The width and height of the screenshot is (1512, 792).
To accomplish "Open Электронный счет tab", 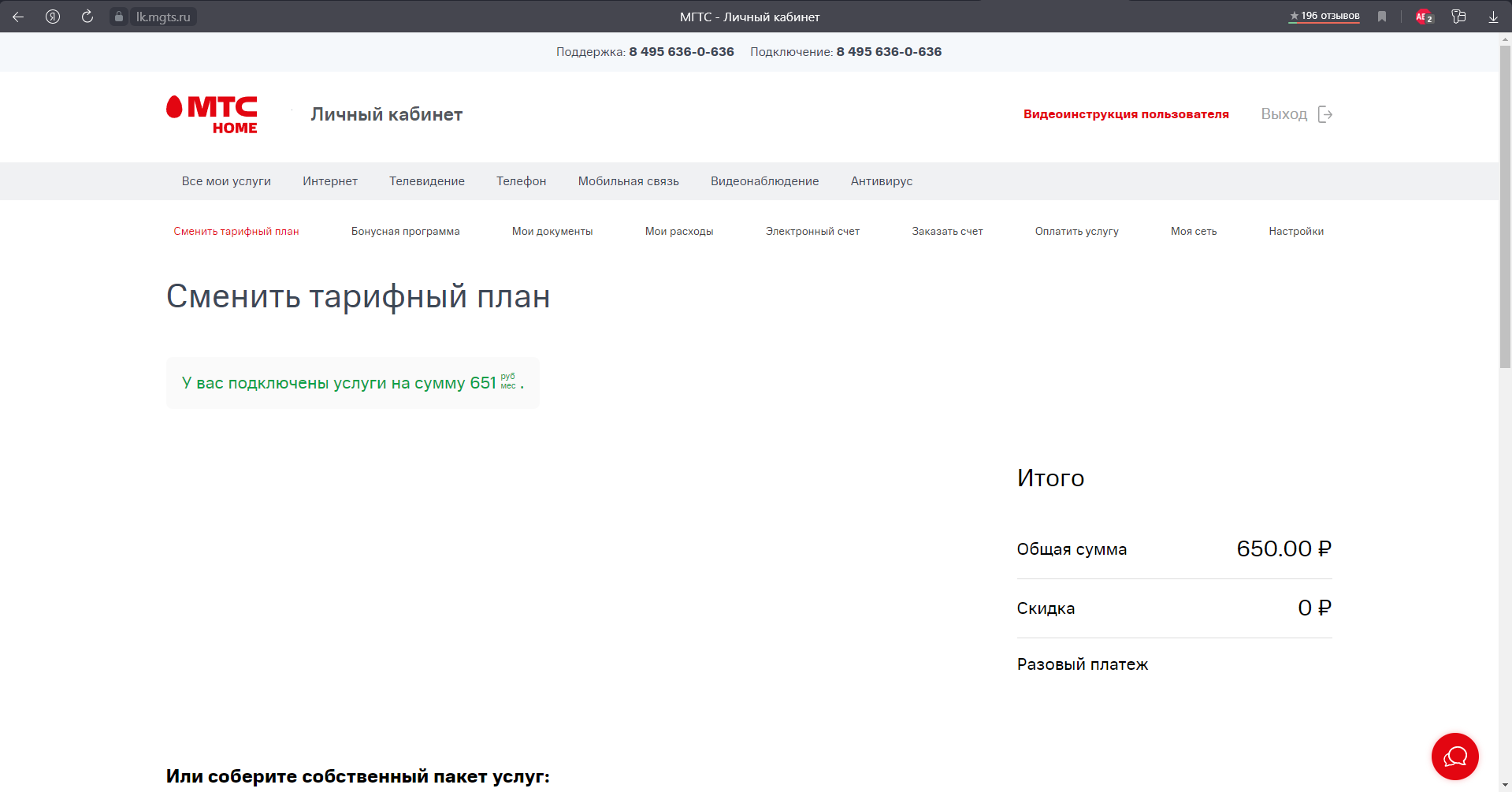I will click(812, 232).
